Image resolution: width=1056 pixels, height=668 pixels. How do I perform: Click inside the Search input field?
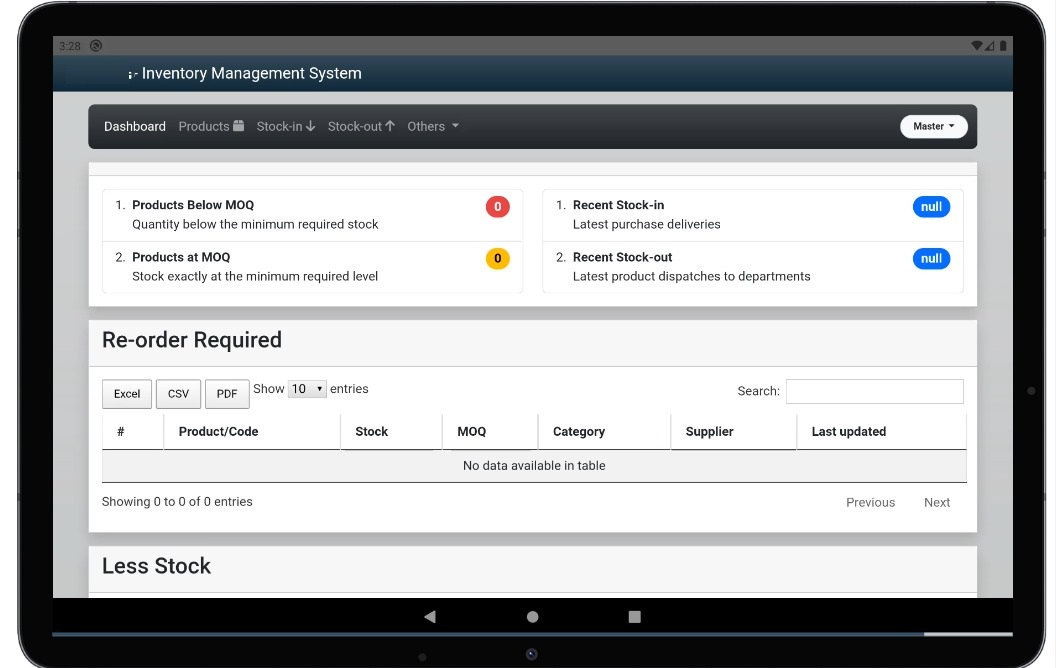point(875,391)
